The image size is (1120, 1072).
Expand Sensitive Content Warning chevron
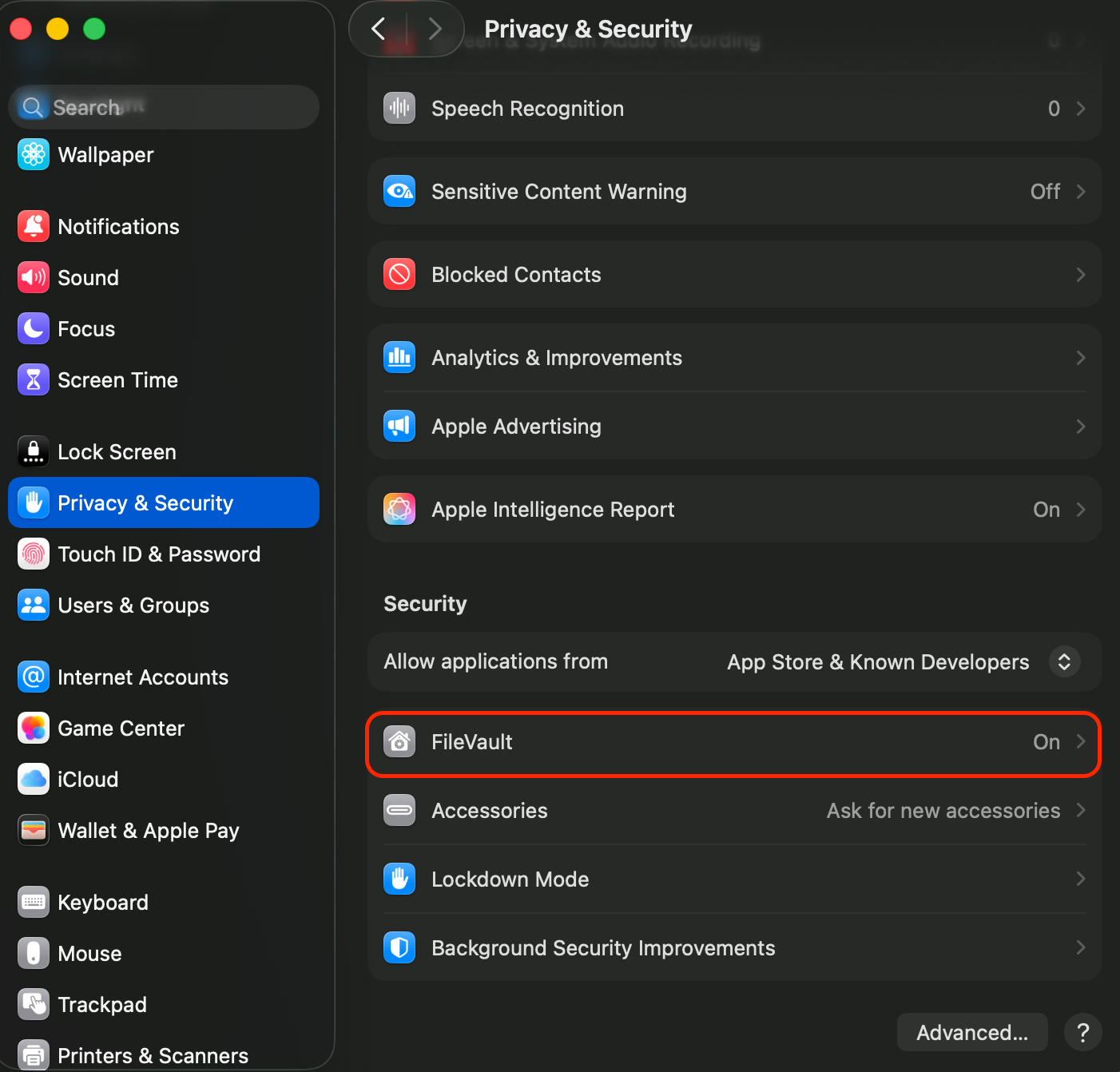[x=1081, y=192]
